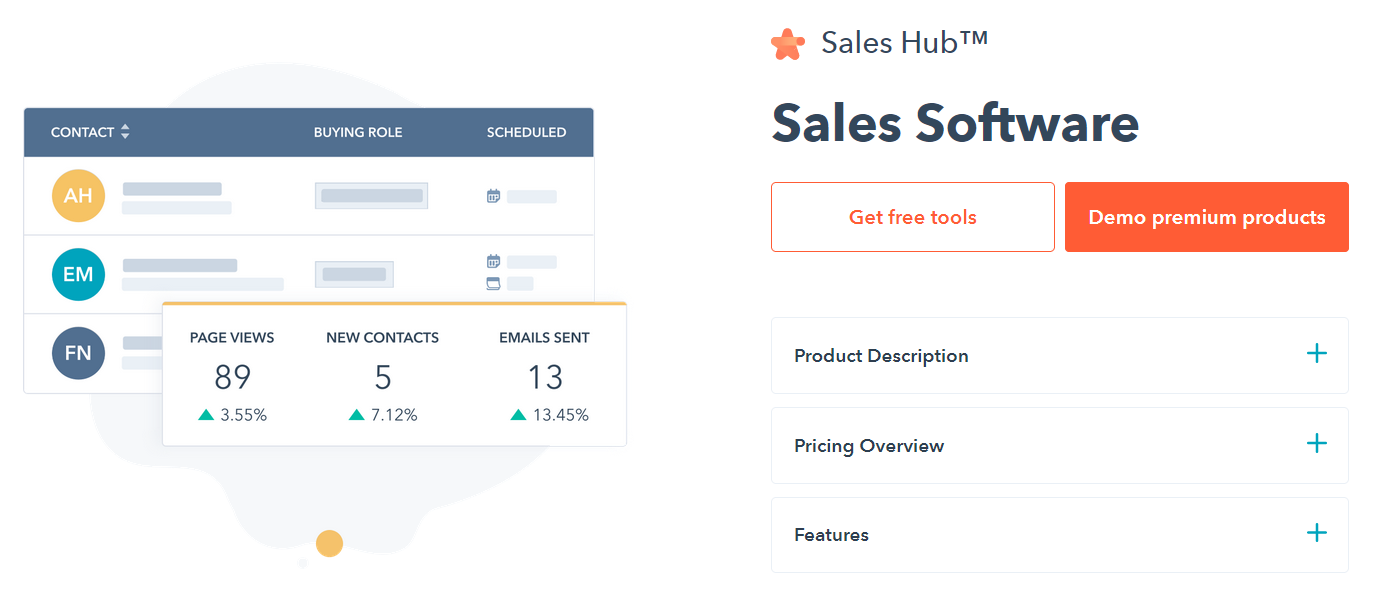1373x607 pixels.
Task: Select the EM contact avatar
Action: pyautogui.click(x=78, y=274)
